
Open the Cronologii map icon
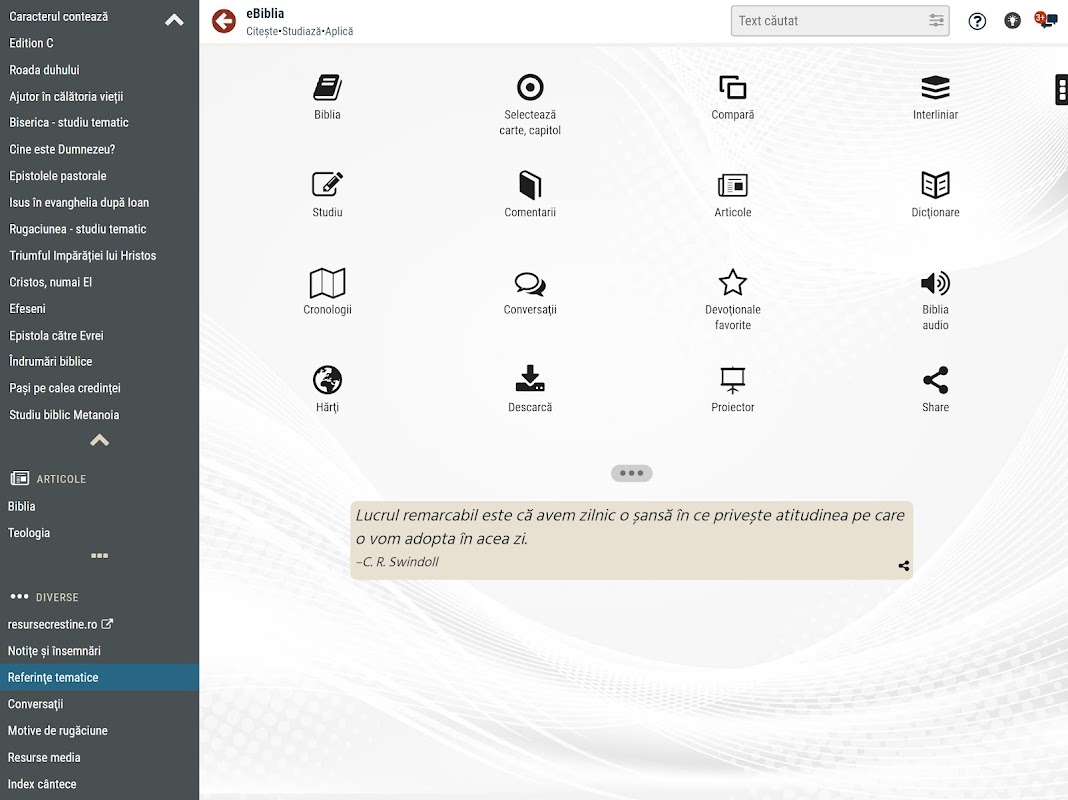tap(327, 283)
